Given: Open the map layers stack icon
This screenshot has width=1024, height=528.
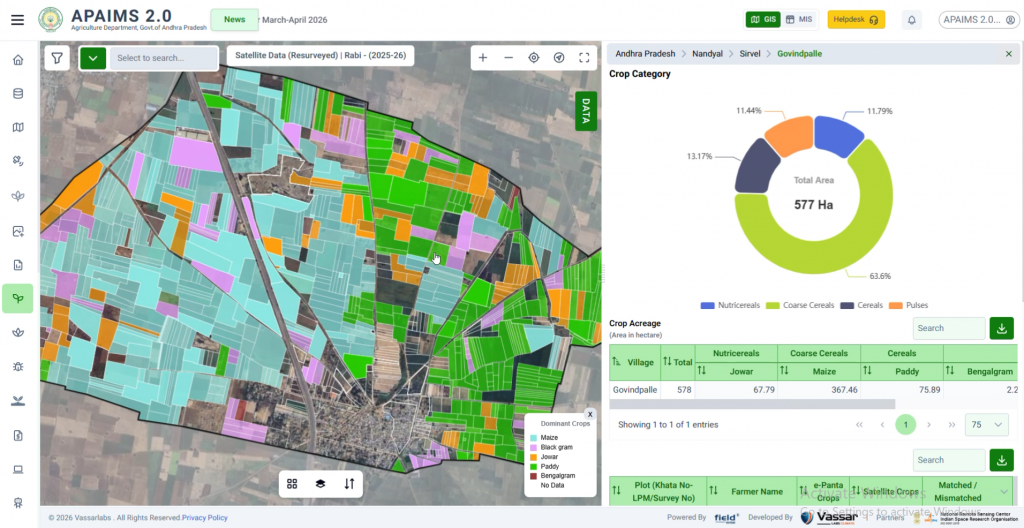Looking at the screenshot, I should (320, 484).
